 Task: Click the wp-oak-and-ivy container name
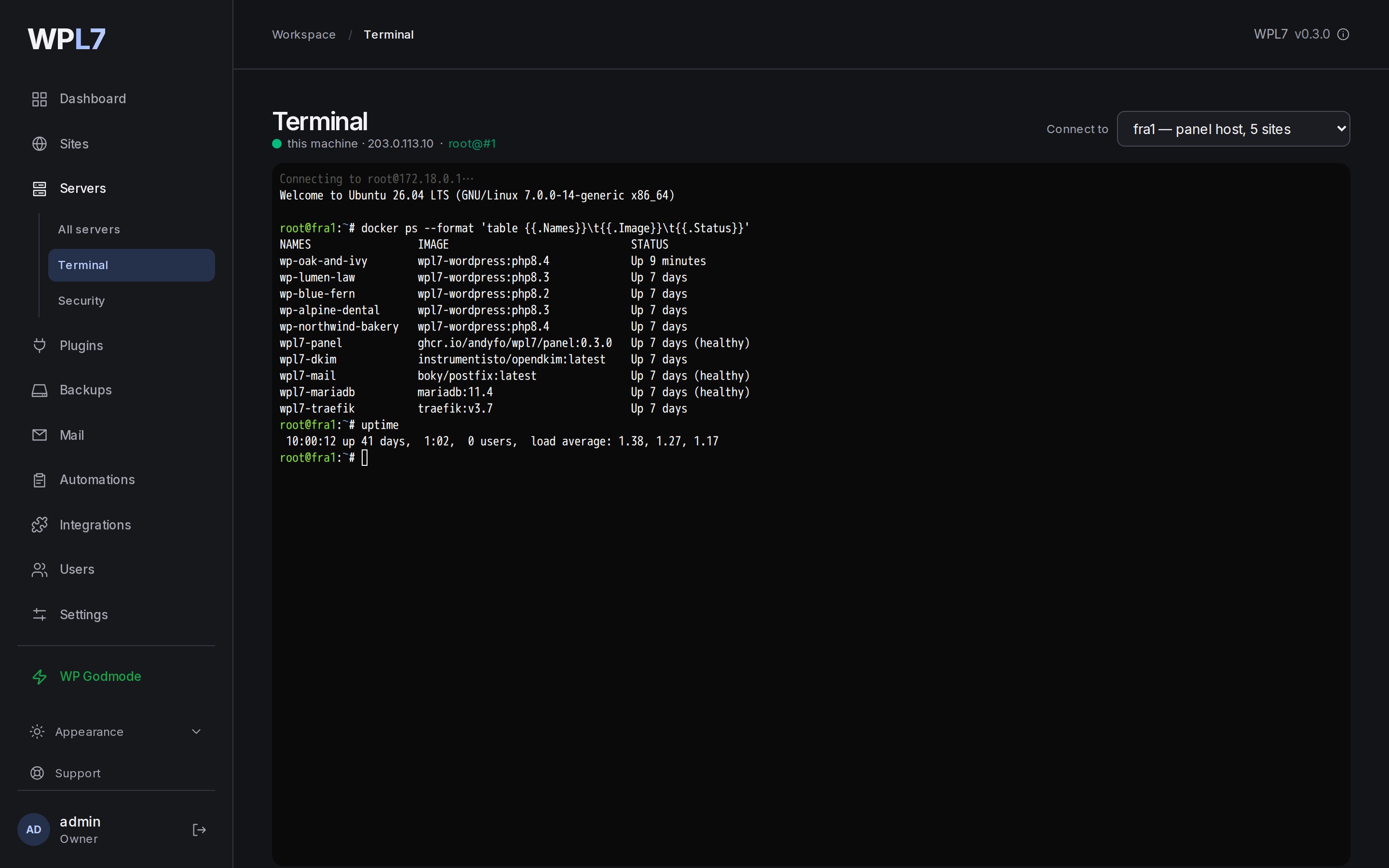pos(323,260)
